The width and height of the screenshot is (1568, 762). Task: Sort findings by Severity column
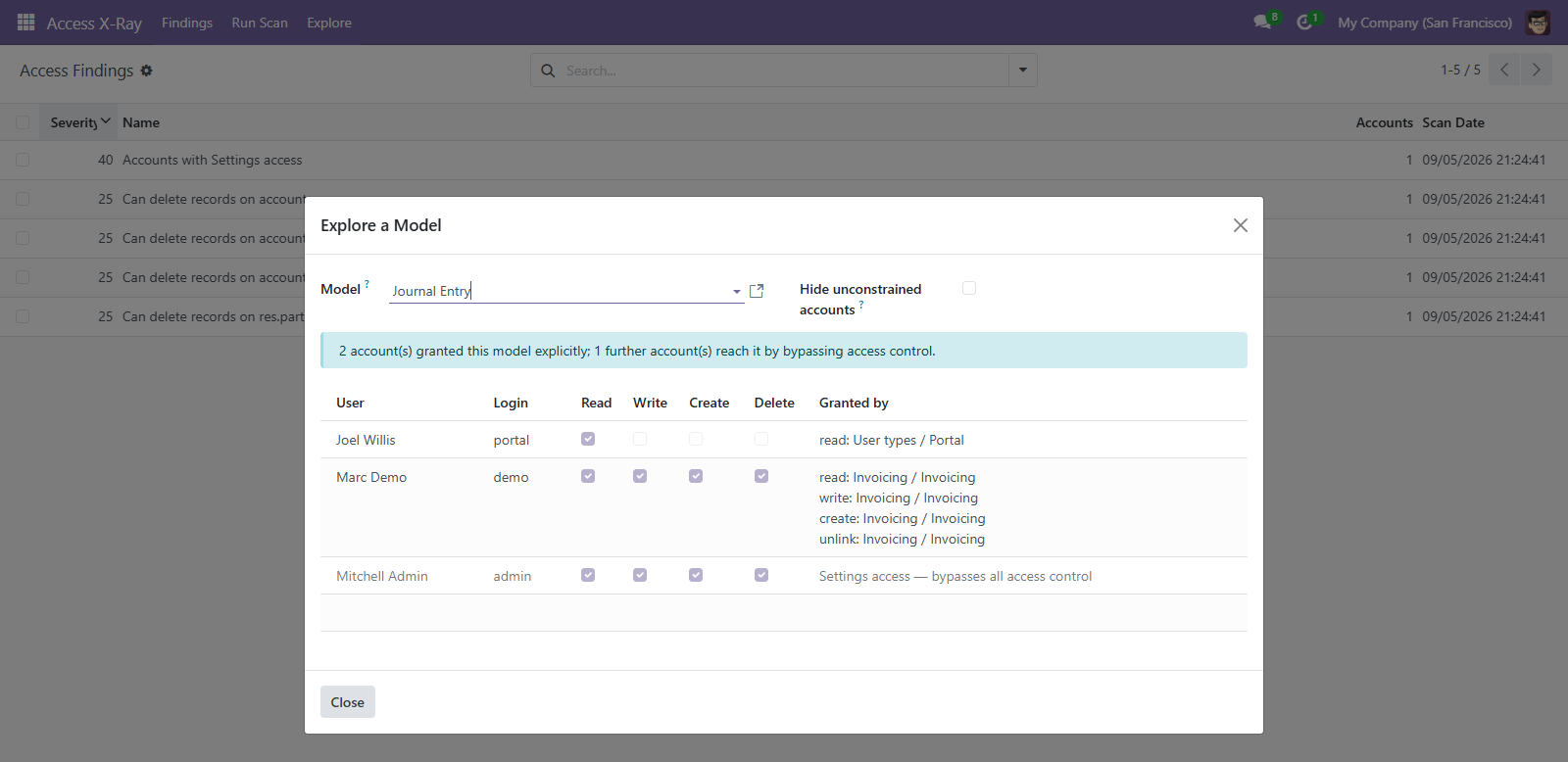tap(80, 122)
